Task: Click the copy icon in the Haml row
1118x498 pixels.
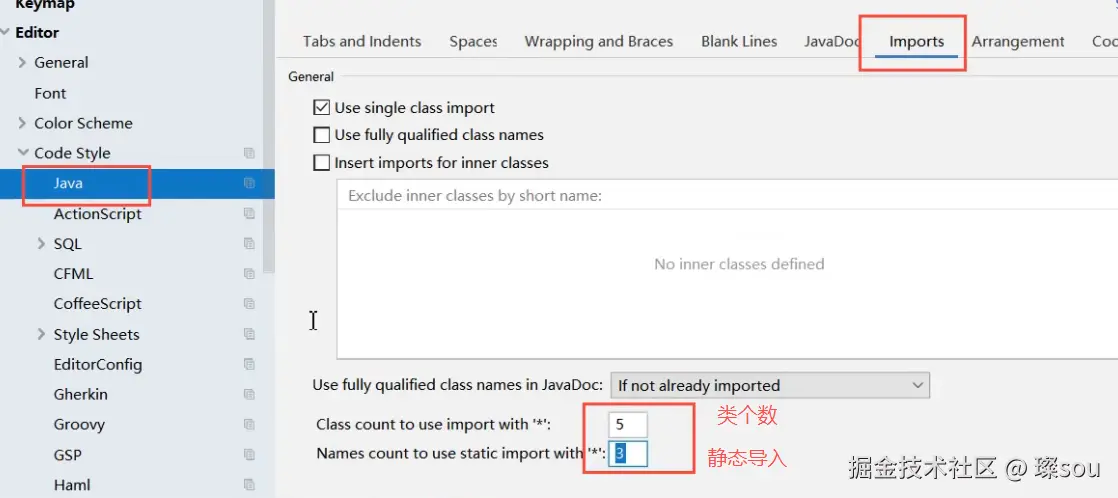Action: [x=249, y=484]
